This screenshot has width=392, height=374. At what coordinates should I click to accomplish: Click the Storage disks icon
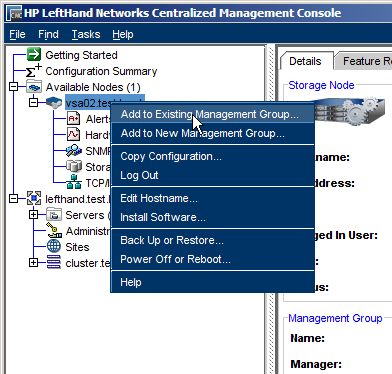click(74, 167)
